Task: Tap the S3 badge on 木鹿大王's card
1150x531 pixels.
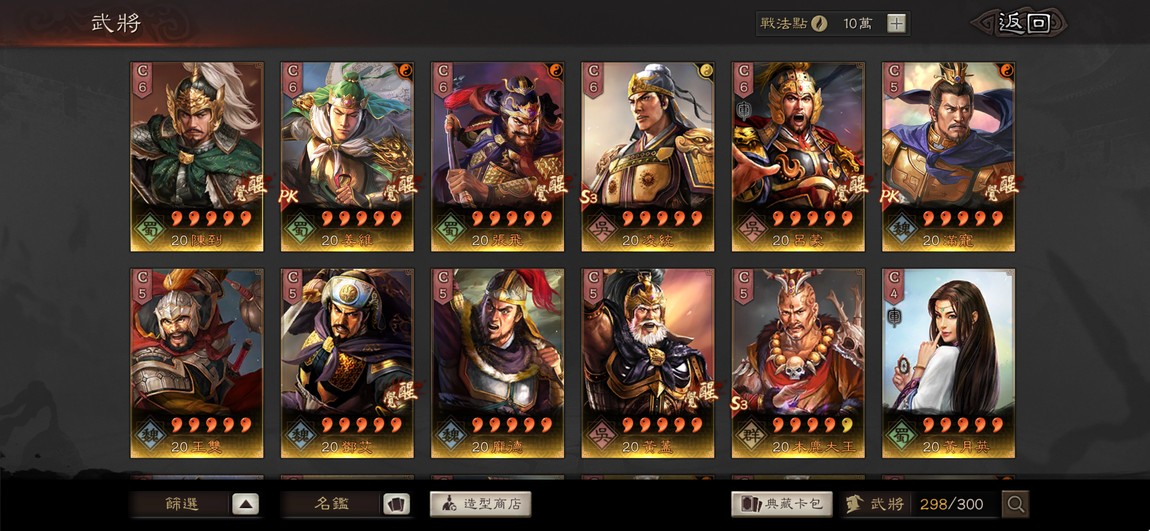Action: click(x=740, y=403)
